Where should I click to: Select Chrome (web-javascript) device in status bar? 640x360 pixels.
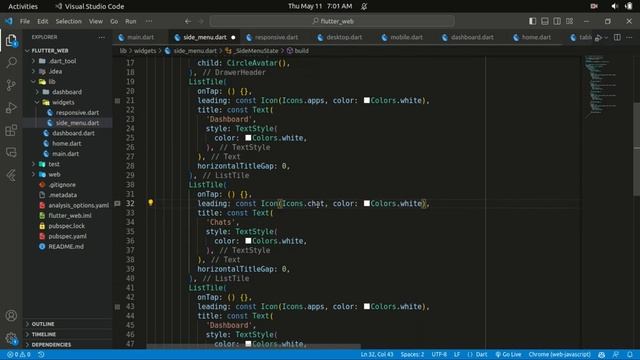pyautogui.click(x=559, y=354)
